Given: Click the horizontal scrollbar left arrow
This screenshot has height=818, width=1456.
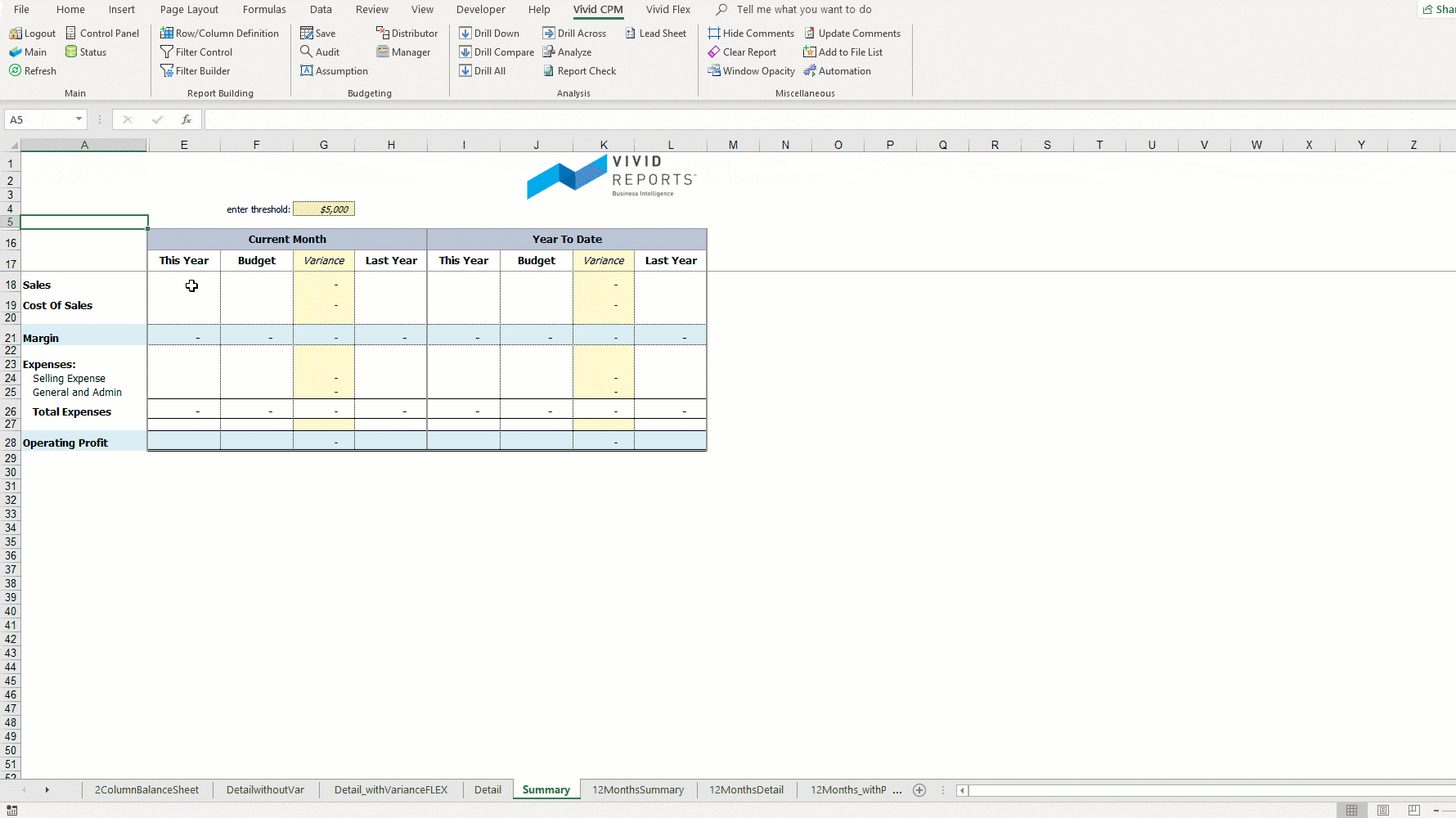Looking at the screenshot, I should click(x=962, y=790).
